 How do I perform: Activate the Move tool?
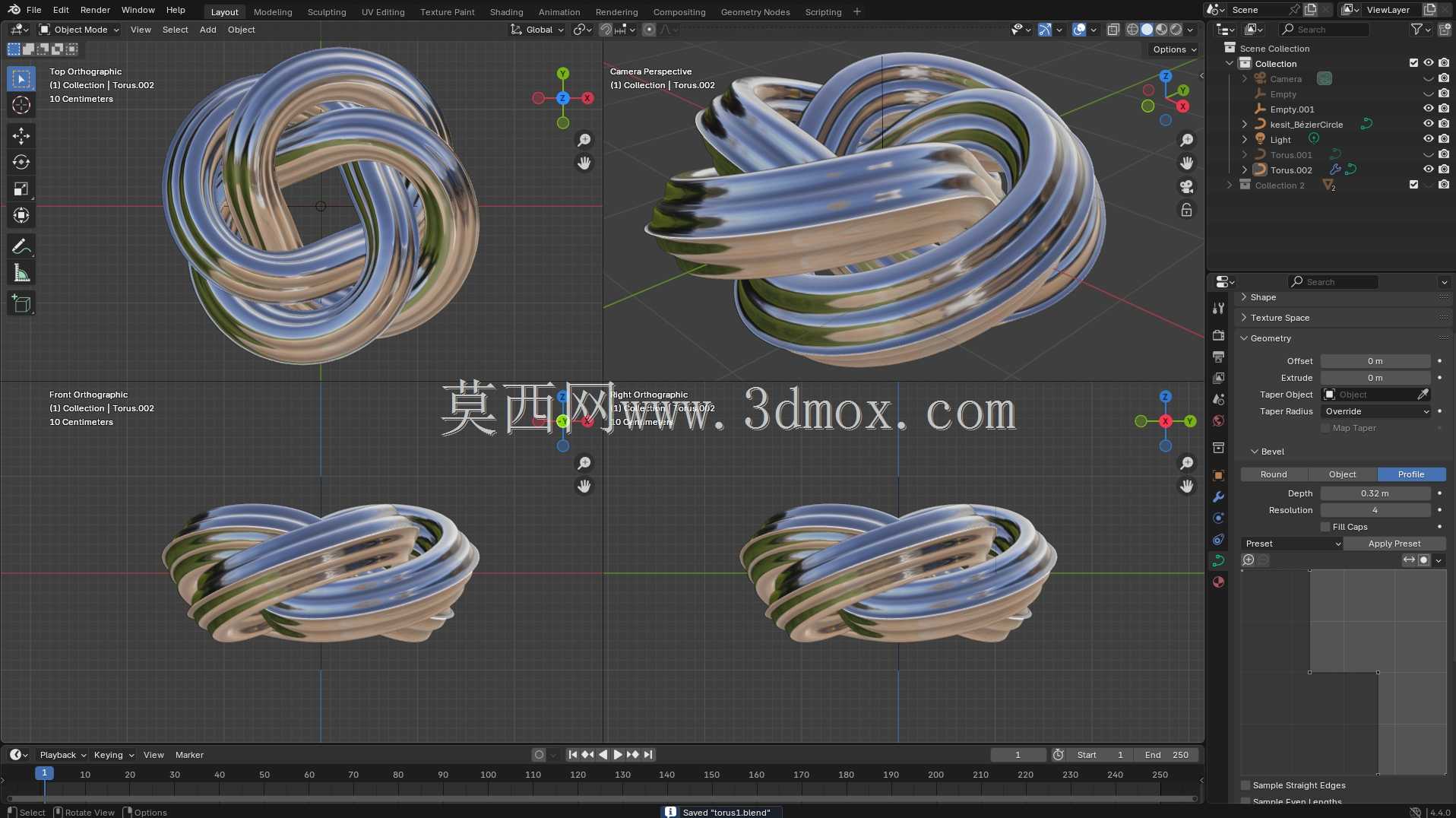[21, 136]
